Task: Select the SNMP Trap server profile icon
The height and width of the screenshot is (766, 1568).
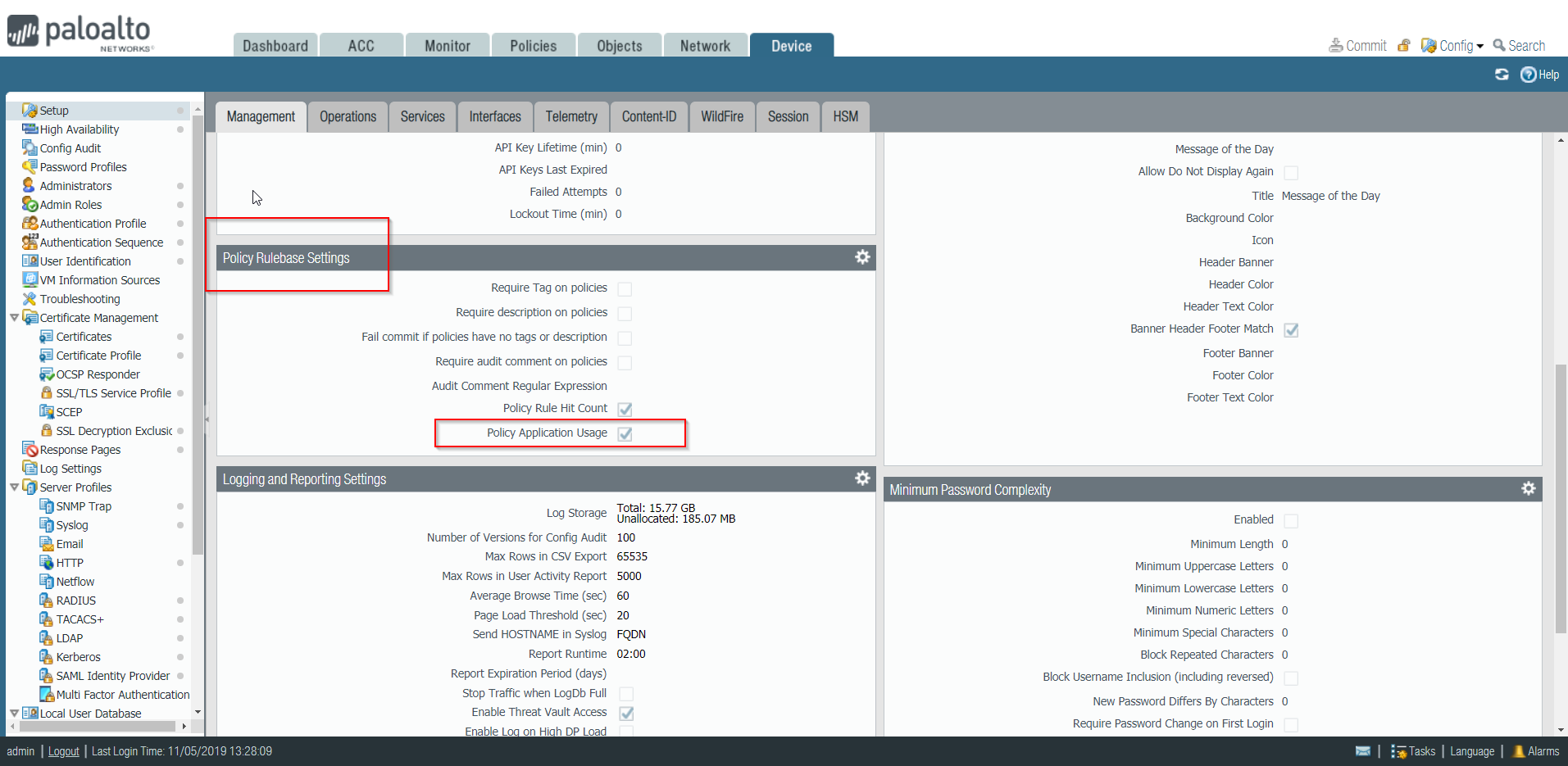Action: (x=47, y=505)
